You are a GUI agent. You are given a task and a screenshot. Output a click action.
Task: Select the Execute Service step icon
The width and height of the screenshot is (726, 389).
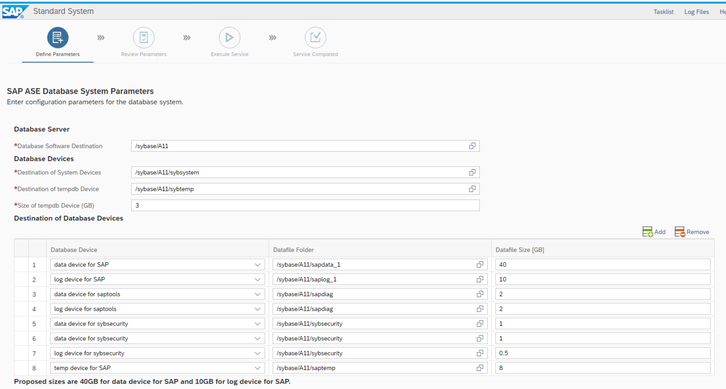point(230,38)
